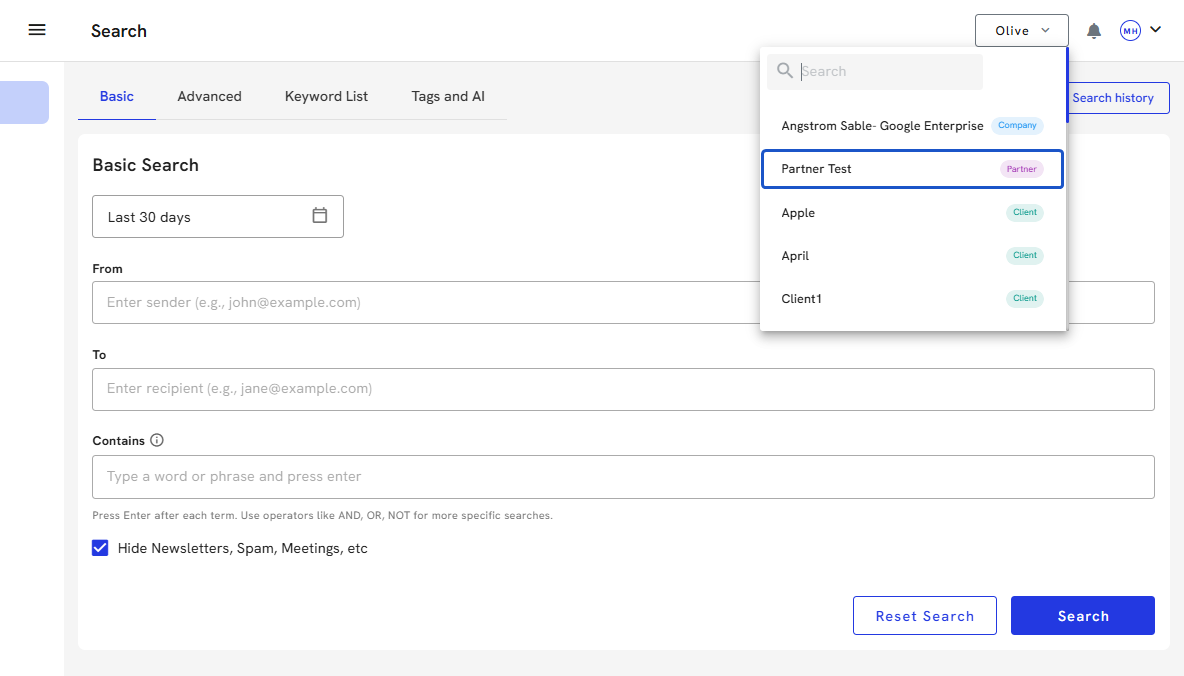Click the MH user avatar icon
This screenshot has height=676, width=1184.
pyautogui.click(x=1130, y=31)
